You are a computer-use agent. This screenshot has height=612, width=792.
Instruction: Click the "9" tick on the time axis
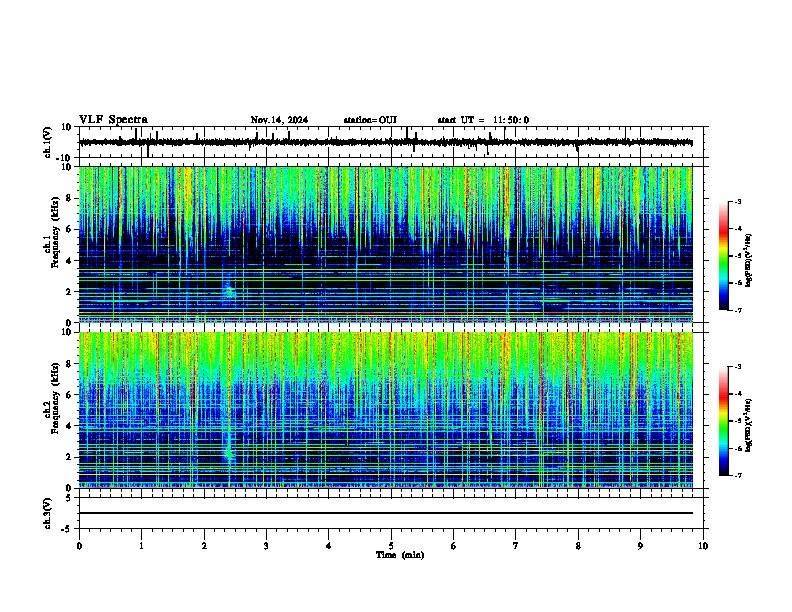(640, 546)
